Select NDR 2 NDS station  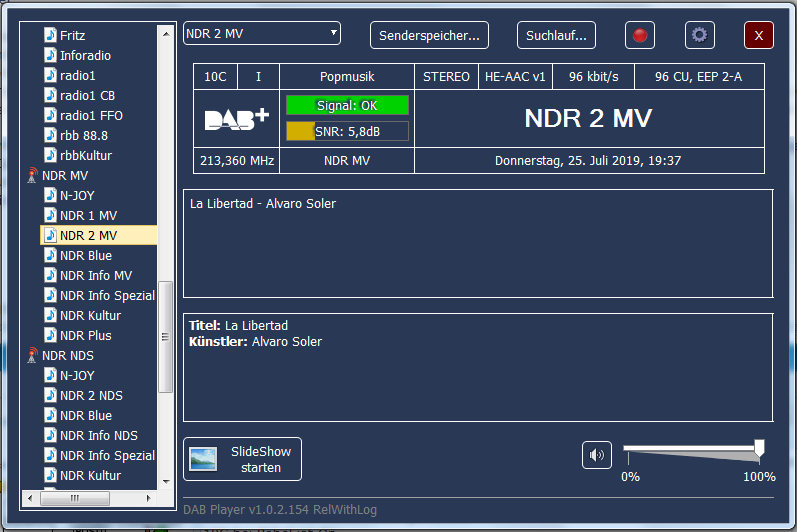point(91,396)
